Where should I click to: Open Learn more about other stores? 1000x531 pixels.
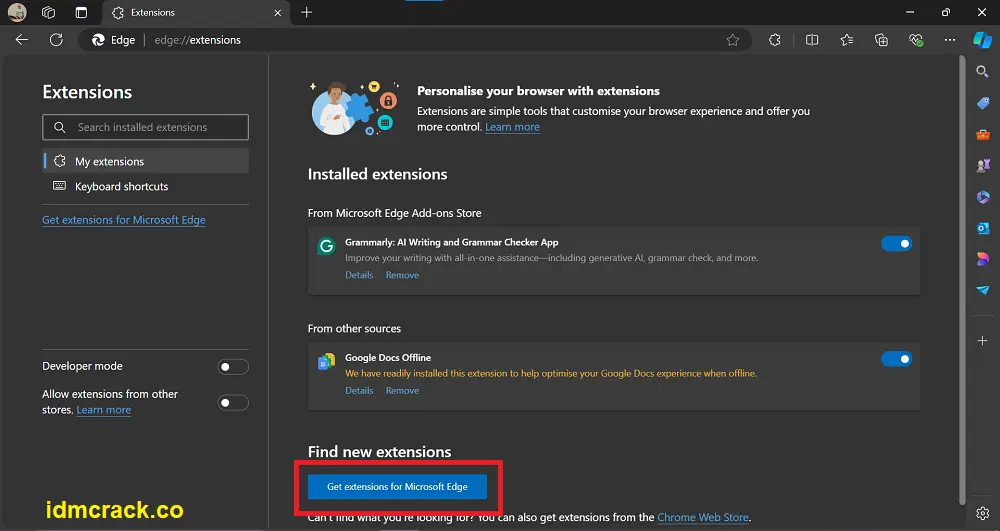pos(104,410)
